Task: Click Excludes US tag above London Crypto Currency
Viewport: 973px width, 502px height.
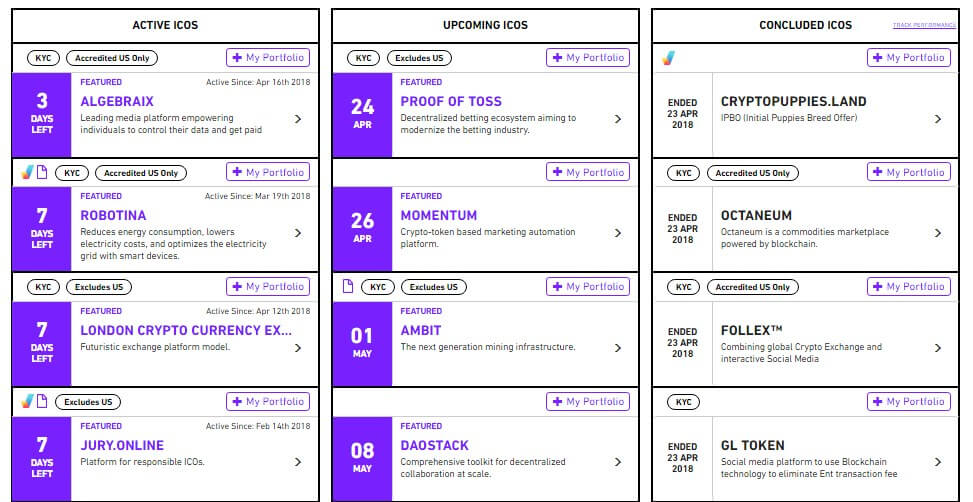Action: pyautogui.click(x=99, y=287)
